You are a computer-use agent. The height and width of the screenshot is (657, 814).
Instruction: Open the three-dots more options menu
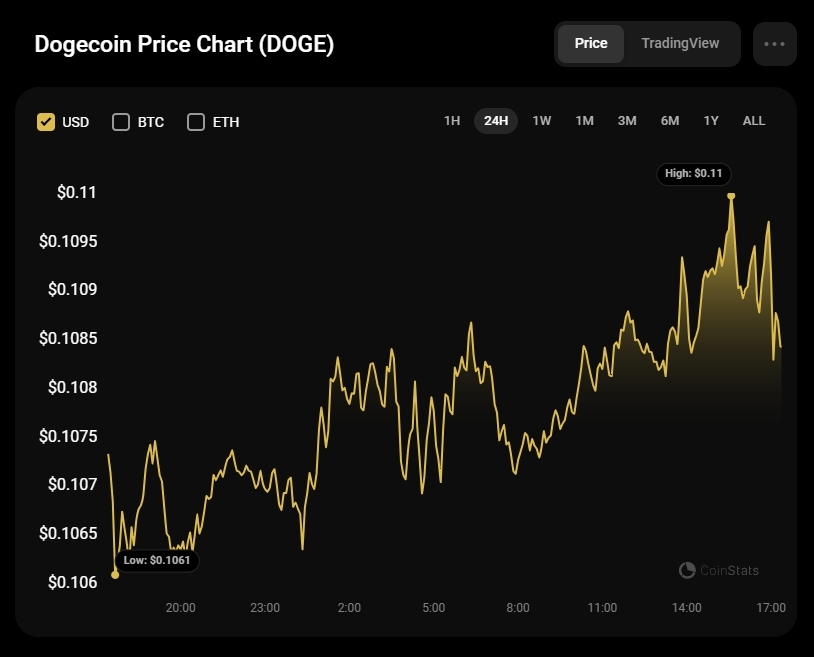pyautogui.click(x=774, y=44)
